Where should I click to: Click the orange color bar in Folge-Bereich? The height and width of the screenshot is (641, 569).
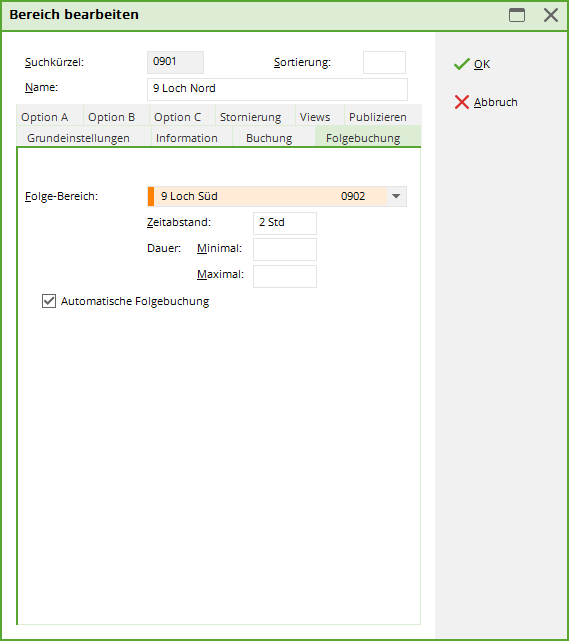click(x=151, y=196)
